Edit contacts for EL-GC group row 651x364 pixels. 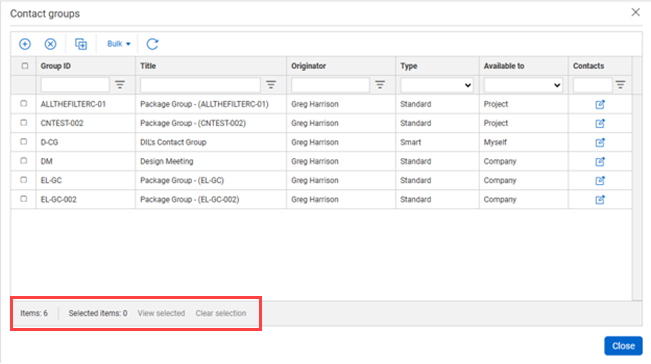[x=600, y=181]
